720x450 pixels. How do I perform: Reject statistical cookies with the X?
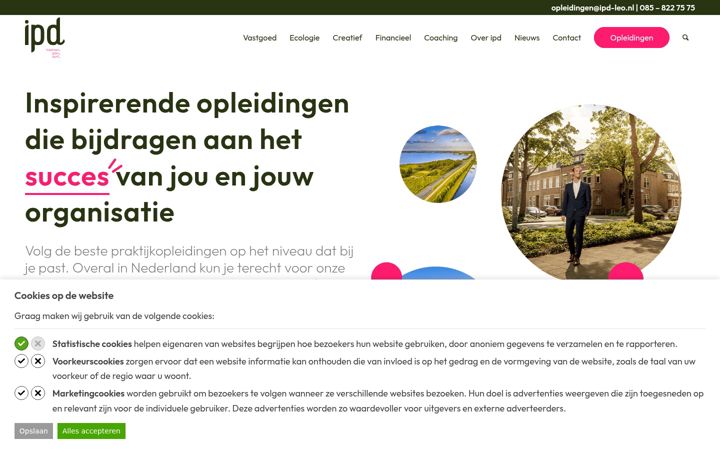[38, 343]
